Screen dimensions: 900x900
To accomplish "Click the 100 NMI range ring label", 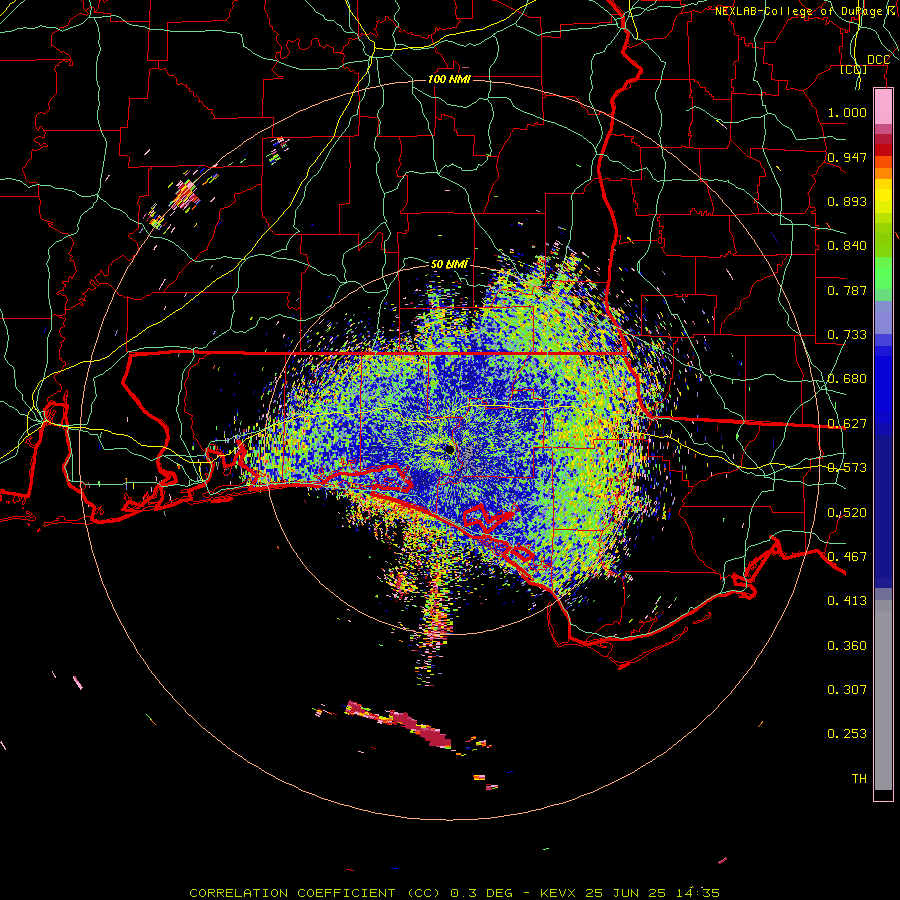I will pyautogui.click(x=449, y=79).
